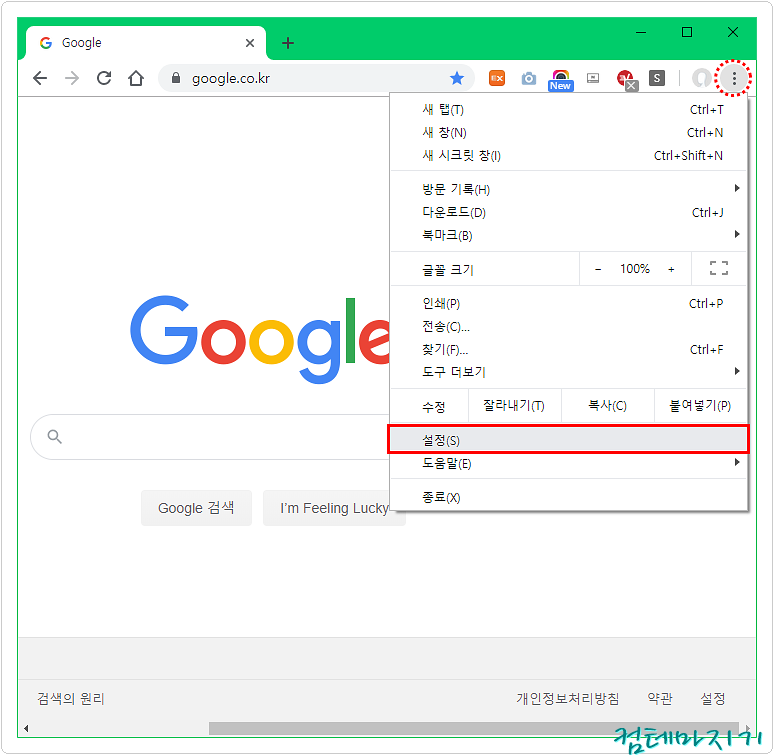Open the rainbow New extension icon
Viewport: 774px width, 755px height.
click(560, 80)
